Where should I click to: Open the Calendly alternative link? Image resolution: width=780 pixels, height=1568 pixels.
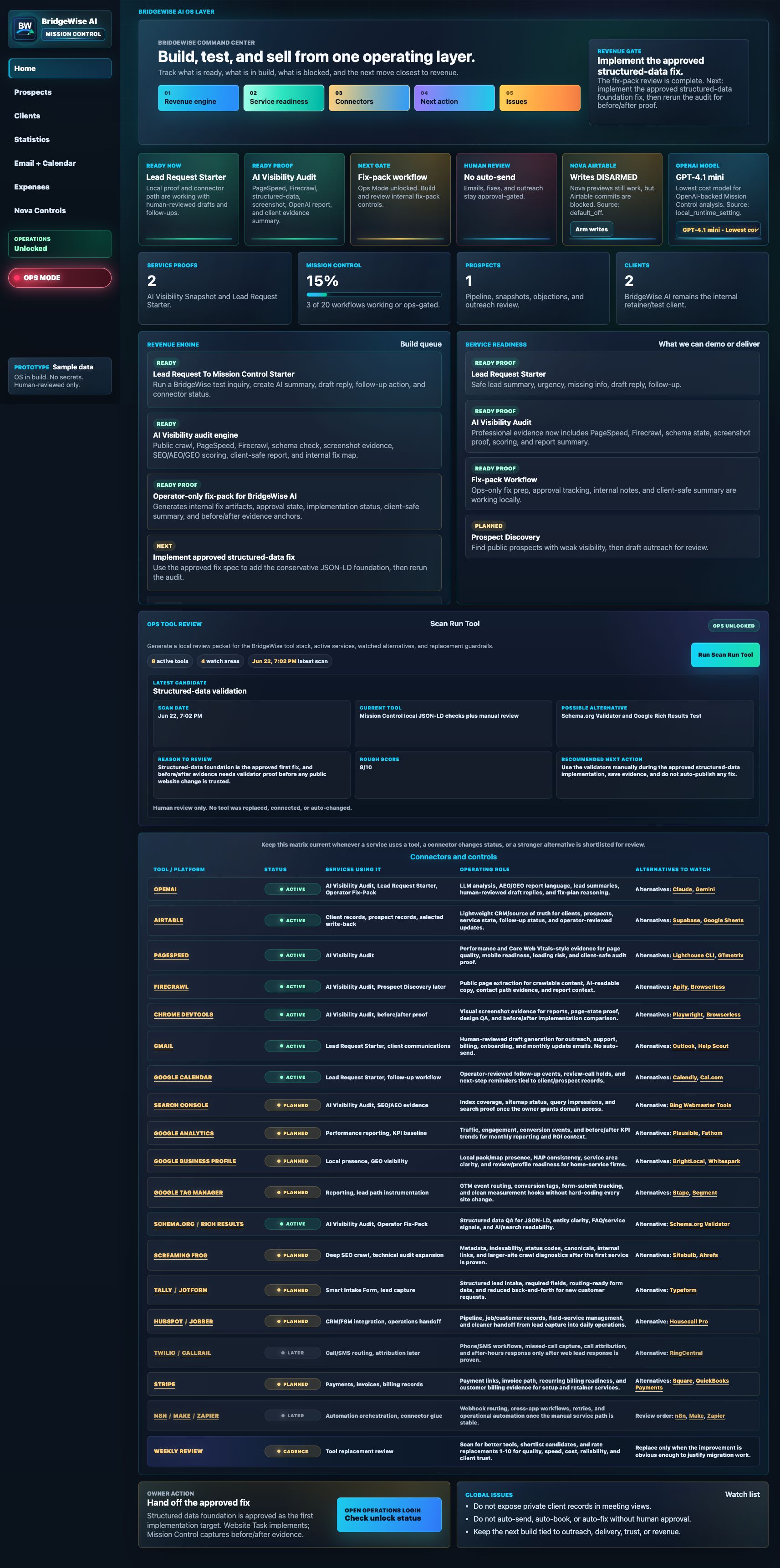tap(684, 1078)
